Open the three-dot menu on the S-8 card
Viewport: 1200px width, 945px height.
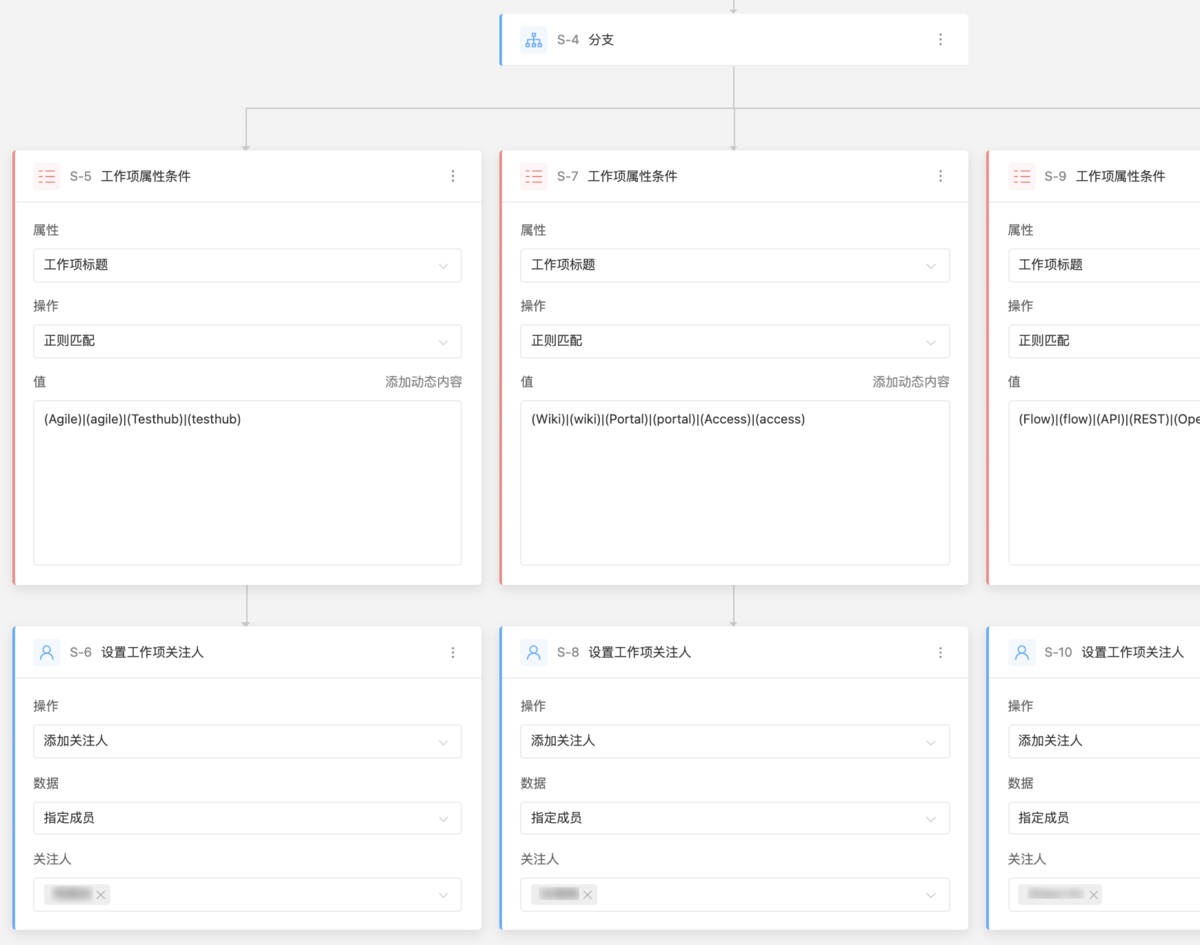940,652
